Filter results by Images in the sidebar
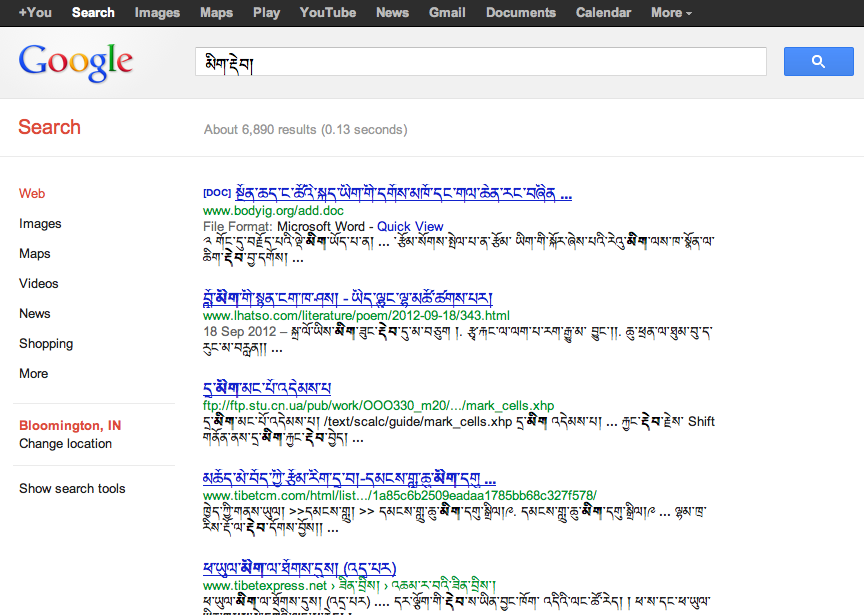Image resolution: width=864 pixels, height=615 pixels. click(x=40, y=224)
